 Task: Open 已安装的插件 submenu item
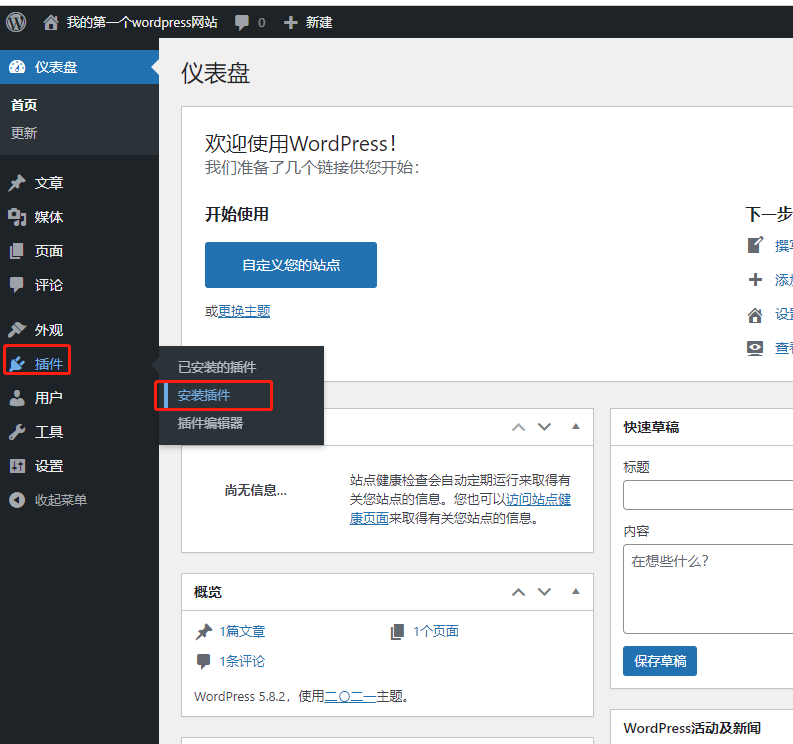coord(217,367)
